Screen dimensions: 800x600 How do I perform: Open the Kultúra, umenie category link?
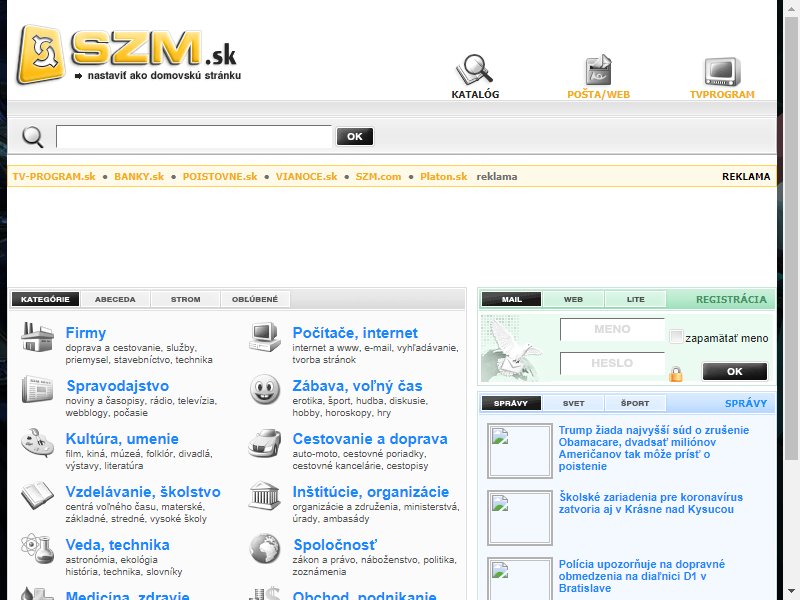122,439
